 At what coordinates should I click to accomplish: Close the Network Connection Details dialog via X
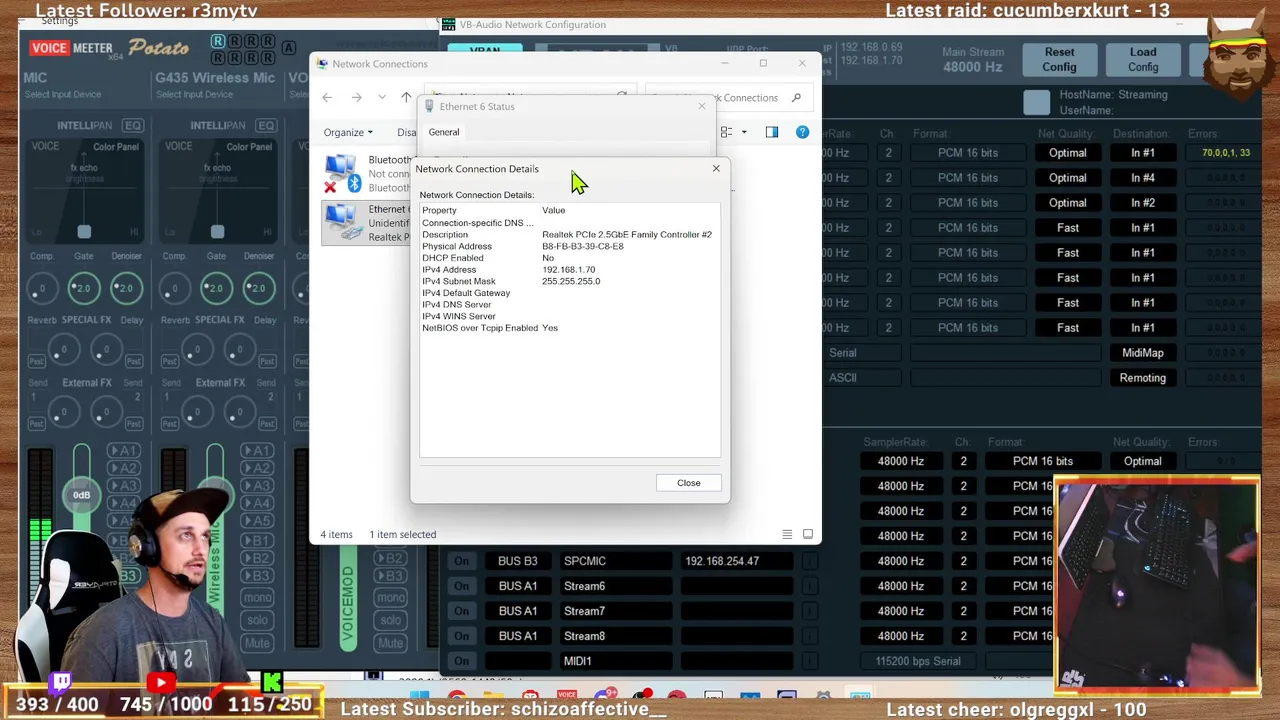click(716, 168)
